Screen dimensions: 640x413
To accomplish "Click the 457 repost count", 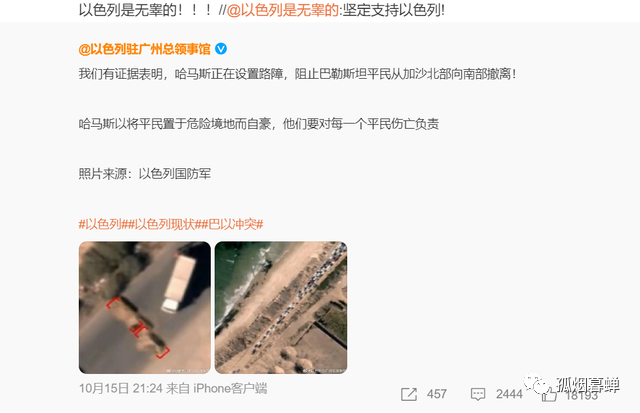I will click(436, 394).
